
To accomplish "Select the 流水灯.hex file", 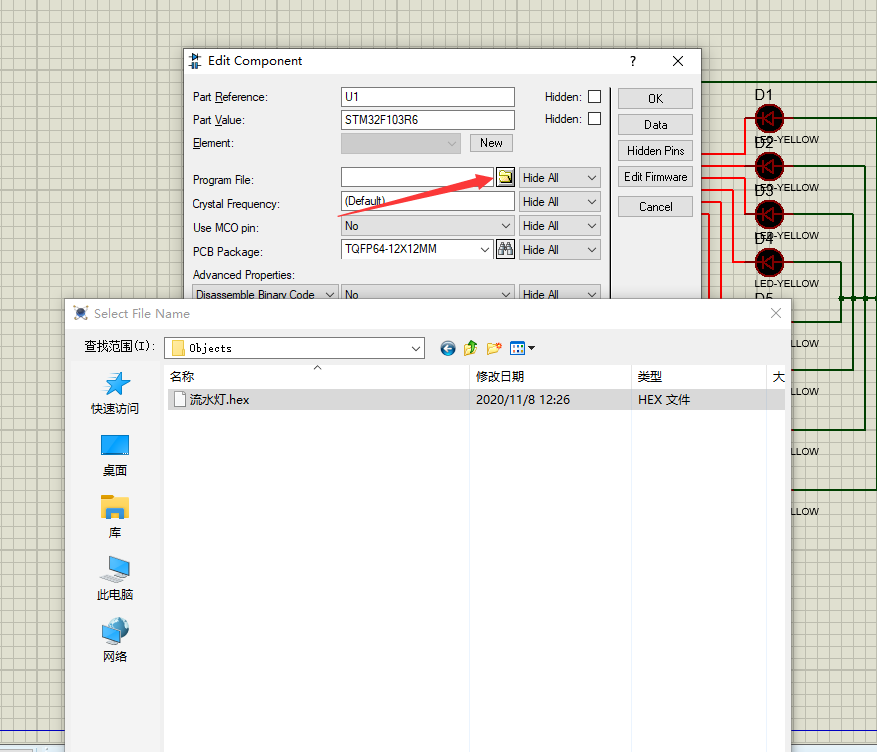I will point(219,400).
